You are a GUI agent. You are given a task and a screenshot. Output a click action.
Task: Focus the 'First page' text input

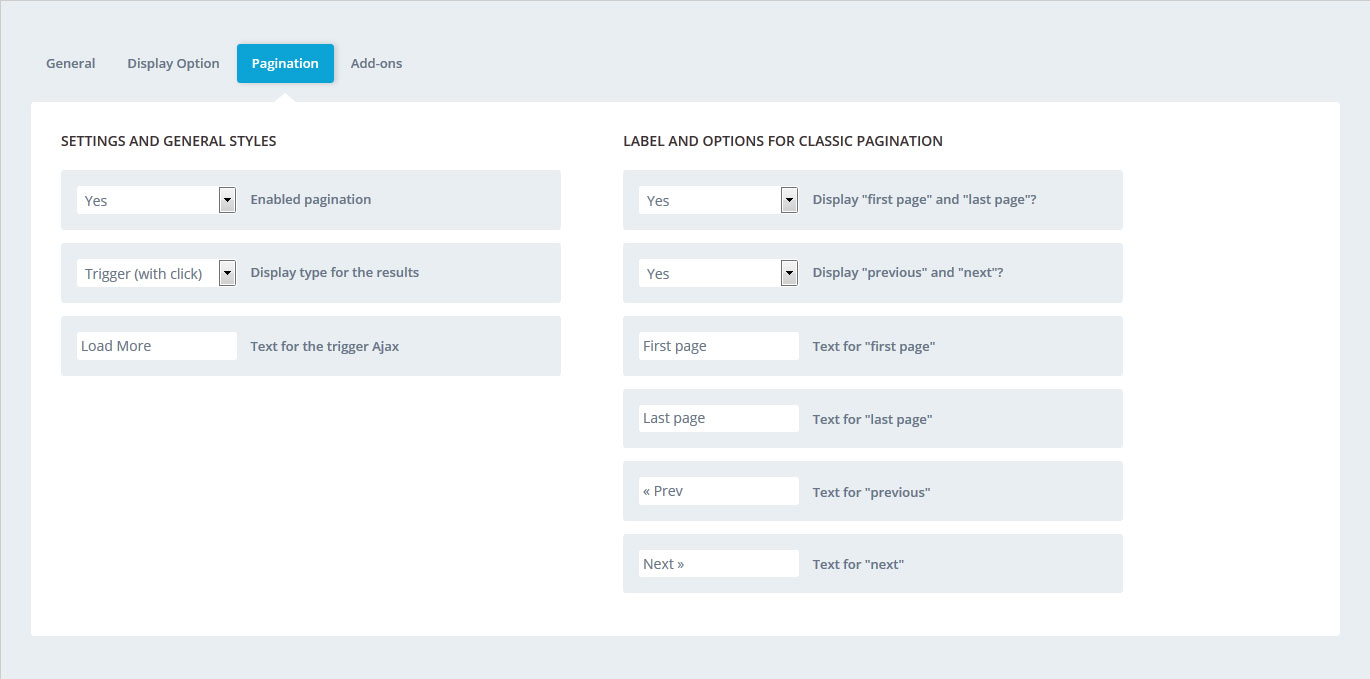point(719,346)
